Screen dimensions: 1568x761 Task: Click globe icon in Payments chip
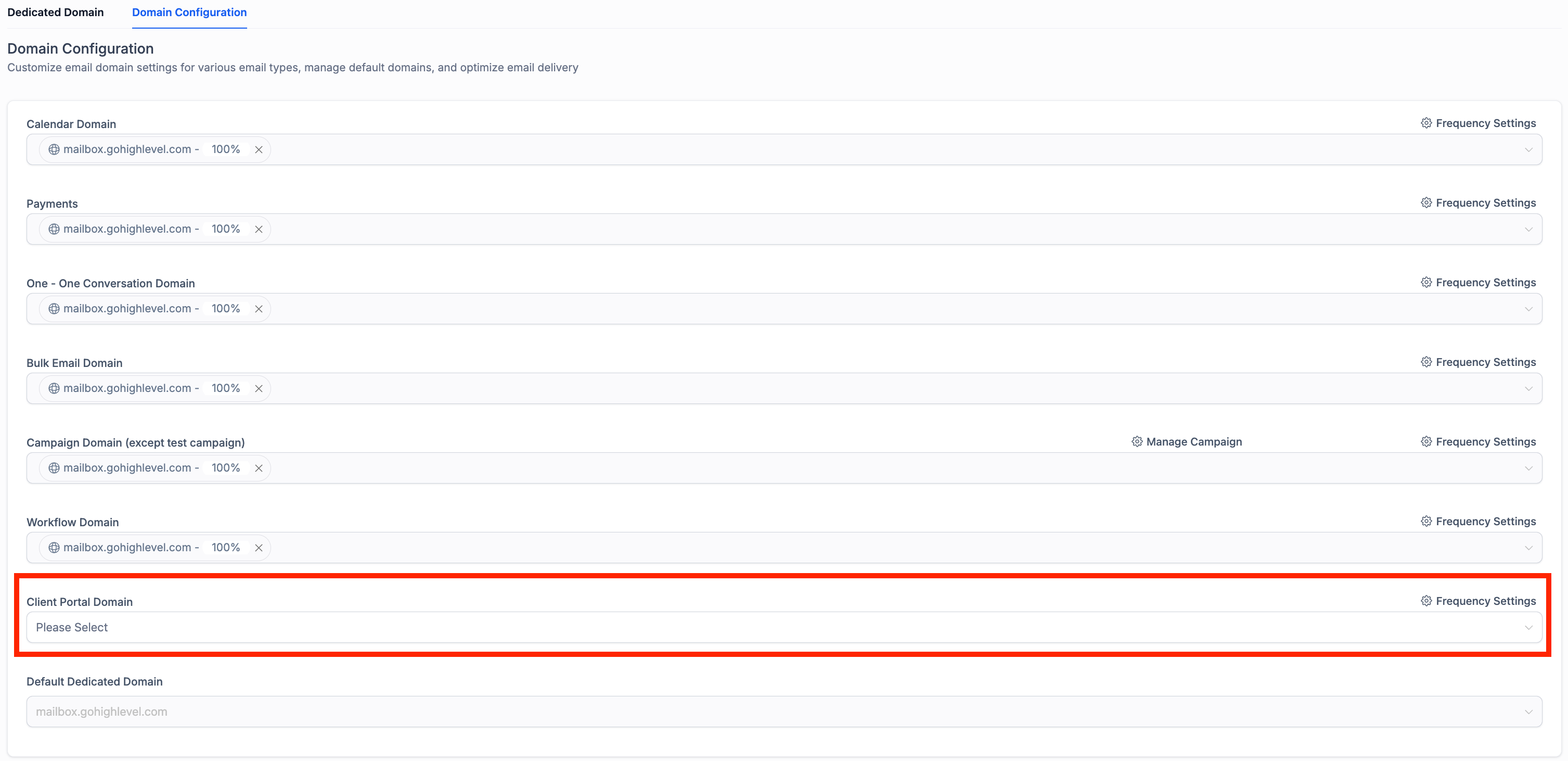pos(54,230)
